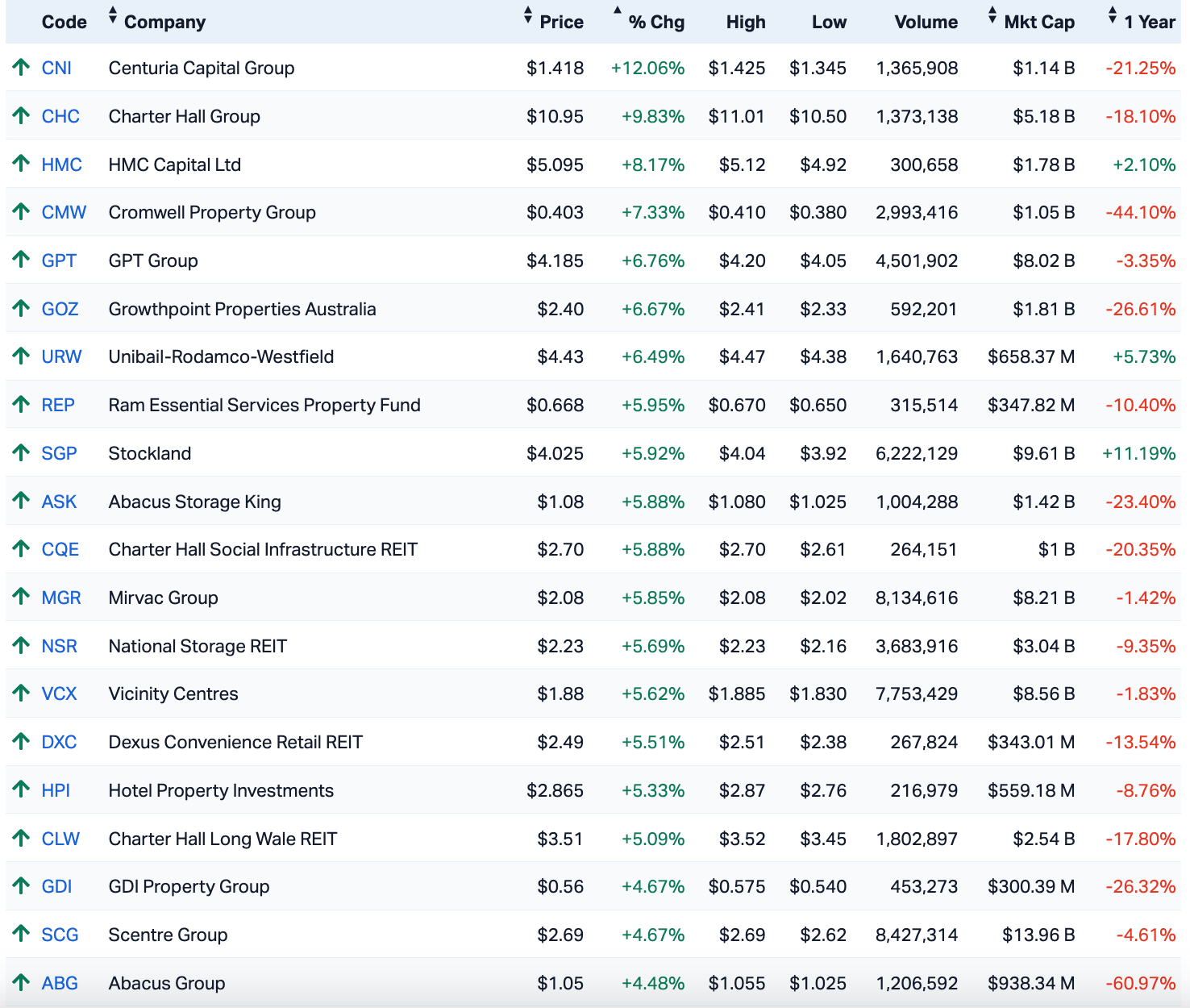Image resolution: width=1190 pixels, height=1008 pixels.
Task: Select the Centuria Capital Group company name
Action: tap(202, 68)
